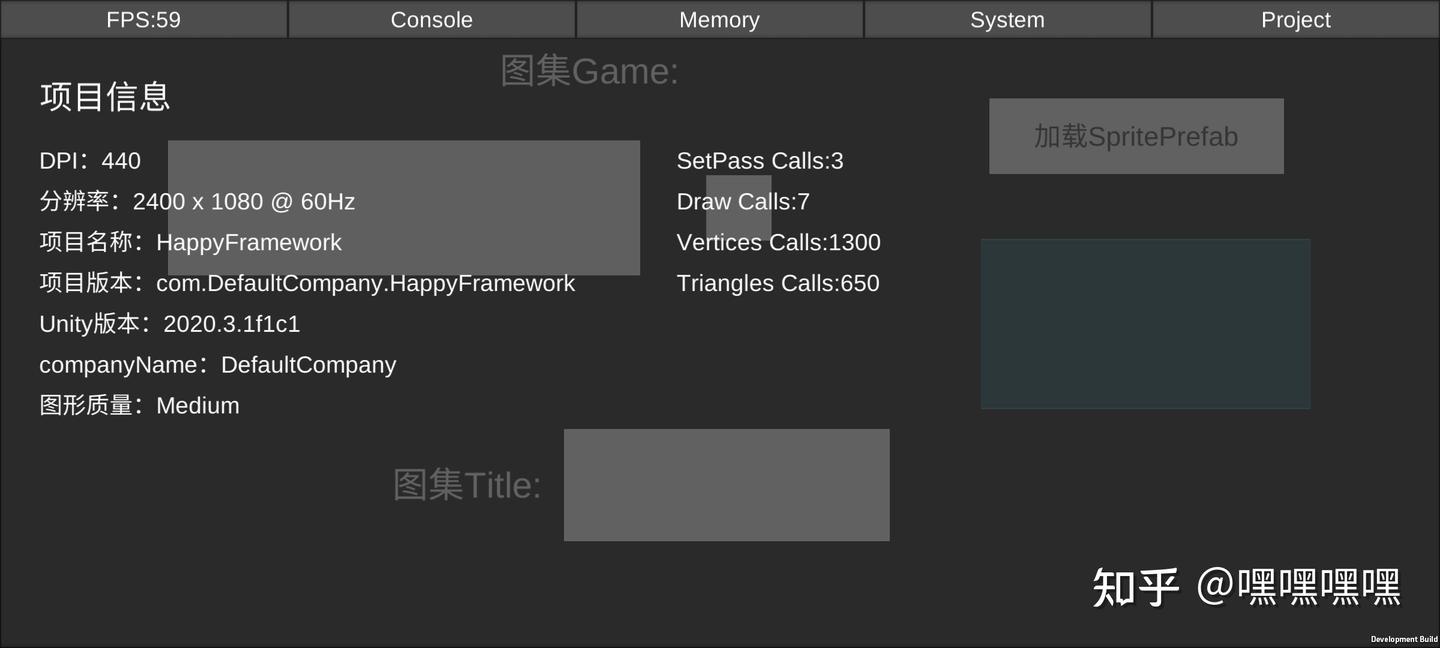Click the 图集Title atlas preview image
Image resolution: width=1440 pixels, height=648 pixels.
click(x=727, y=485)
